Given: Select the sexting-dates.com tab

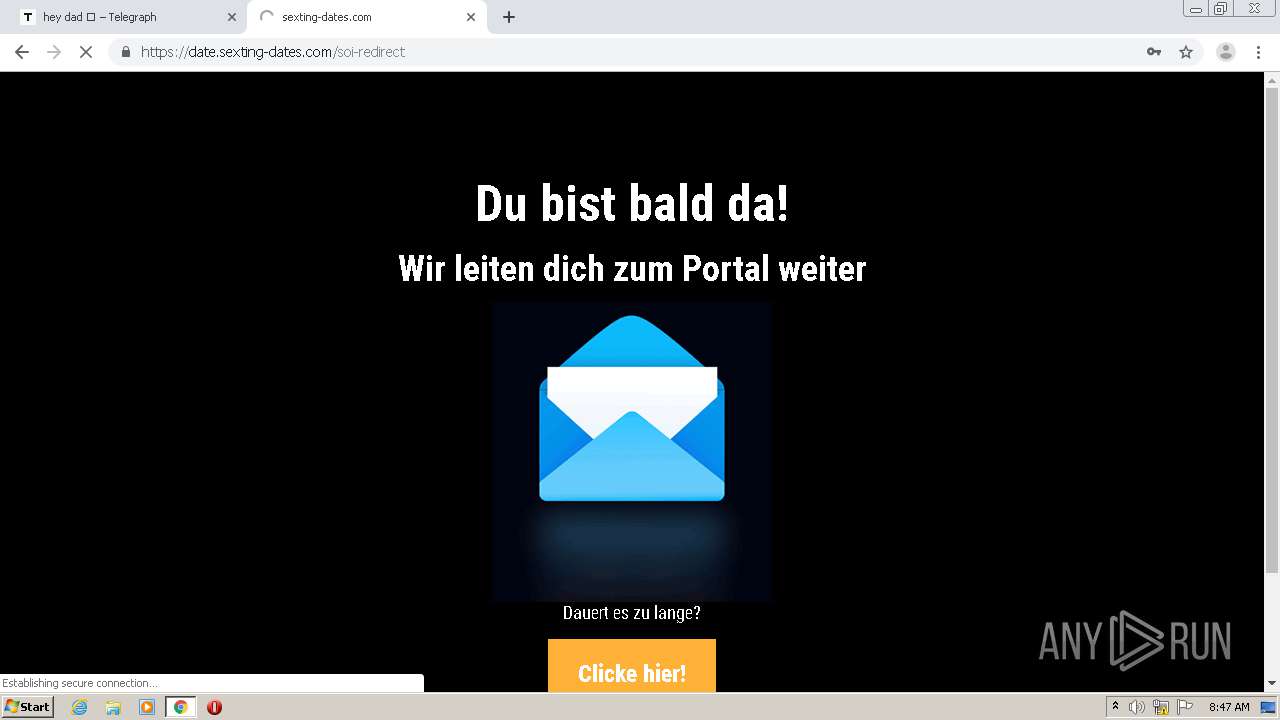Looking at the screenshot, I should (x=366, y=17).
